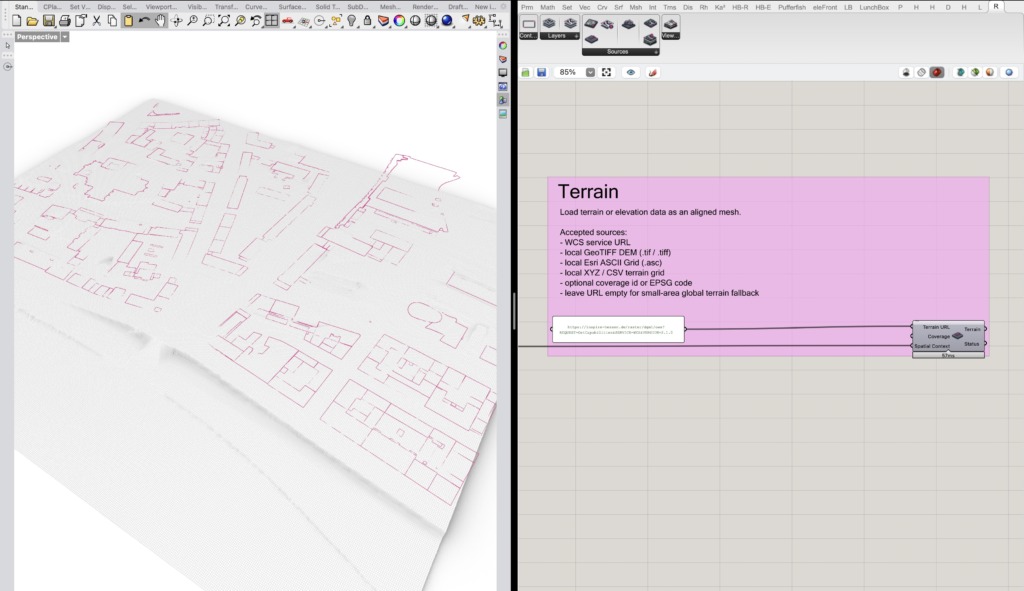The height and width of the screenshot is (591, 1024).
Task: Open the 85% zoom dropdown
Action: point(590,72)
